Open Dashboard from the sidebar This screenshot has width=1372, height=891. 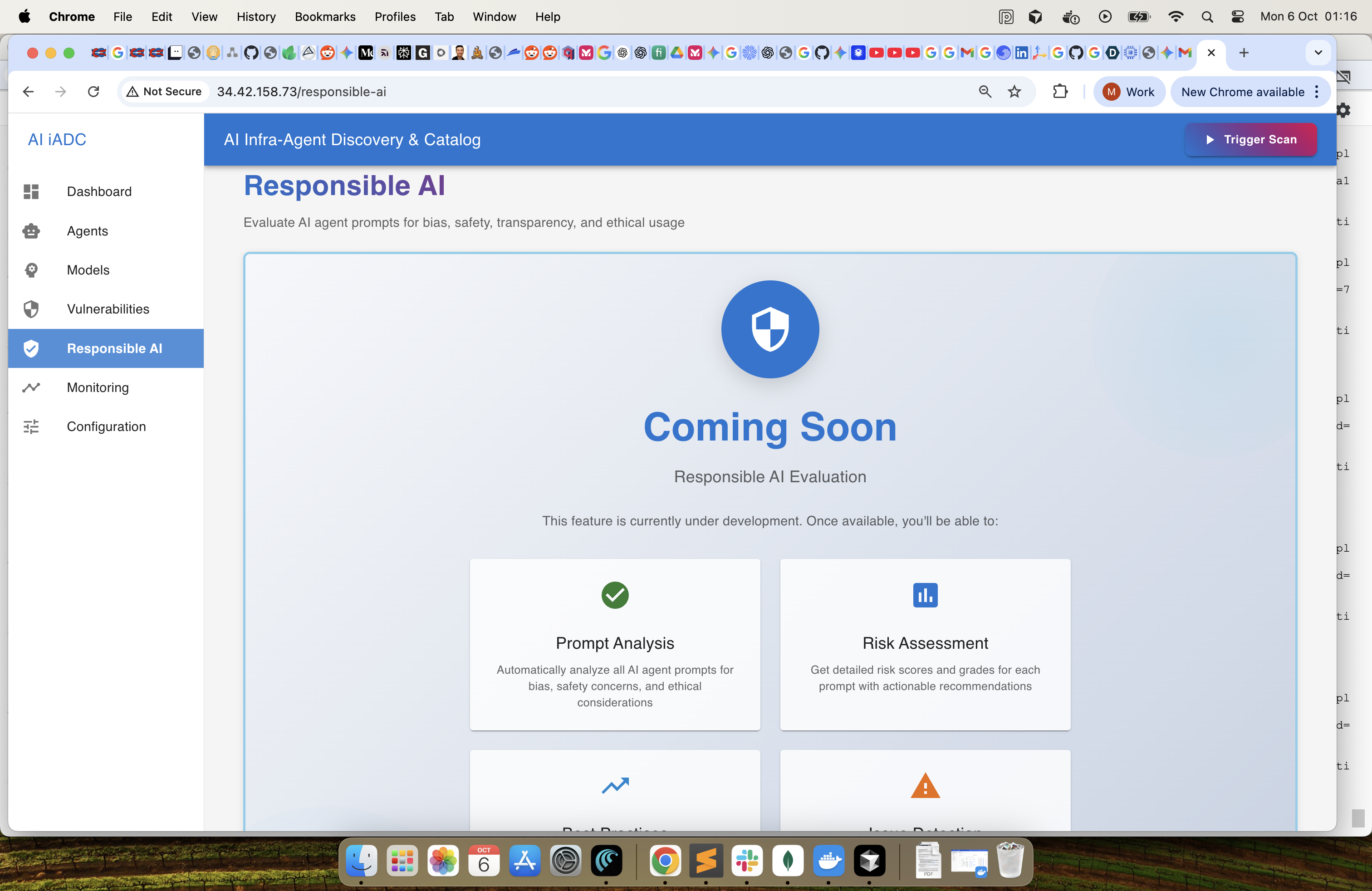[x=98, y=191]
